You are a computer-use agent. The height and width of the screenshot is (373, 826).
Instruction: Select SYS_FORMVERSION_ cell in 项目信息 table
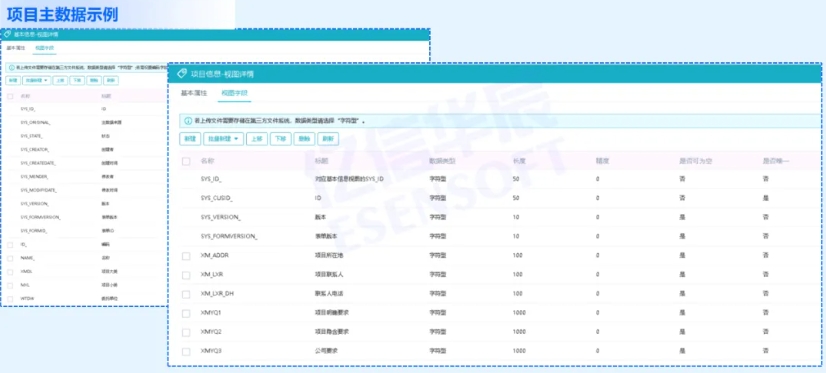point(229,236)
